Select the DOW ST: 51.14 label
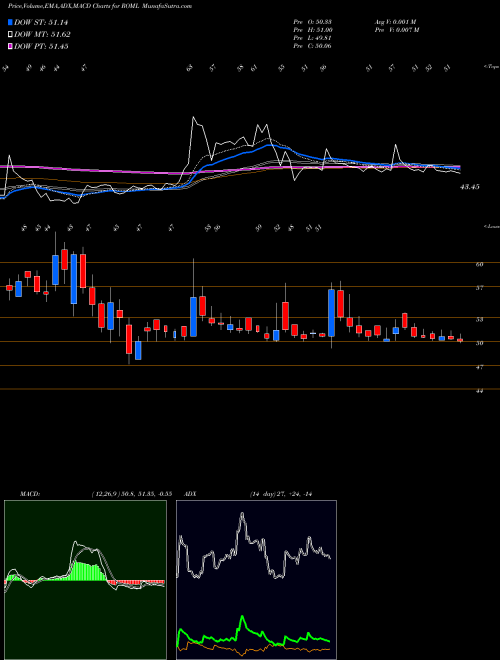The width and height of the screenshot is (500, 660). click(41, 23)
